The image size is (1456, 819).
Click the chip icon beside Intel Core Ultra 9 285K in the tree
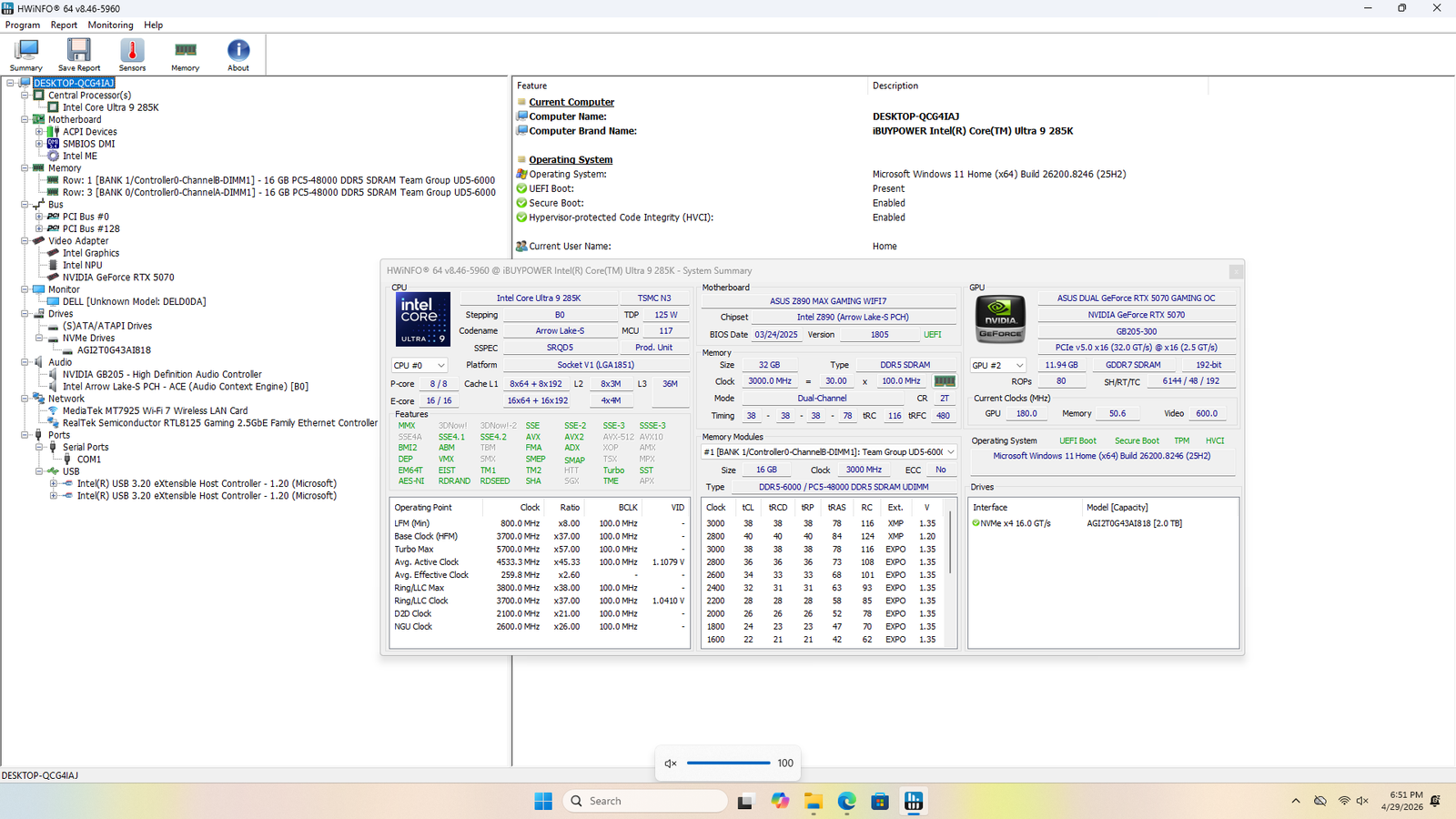54,107
